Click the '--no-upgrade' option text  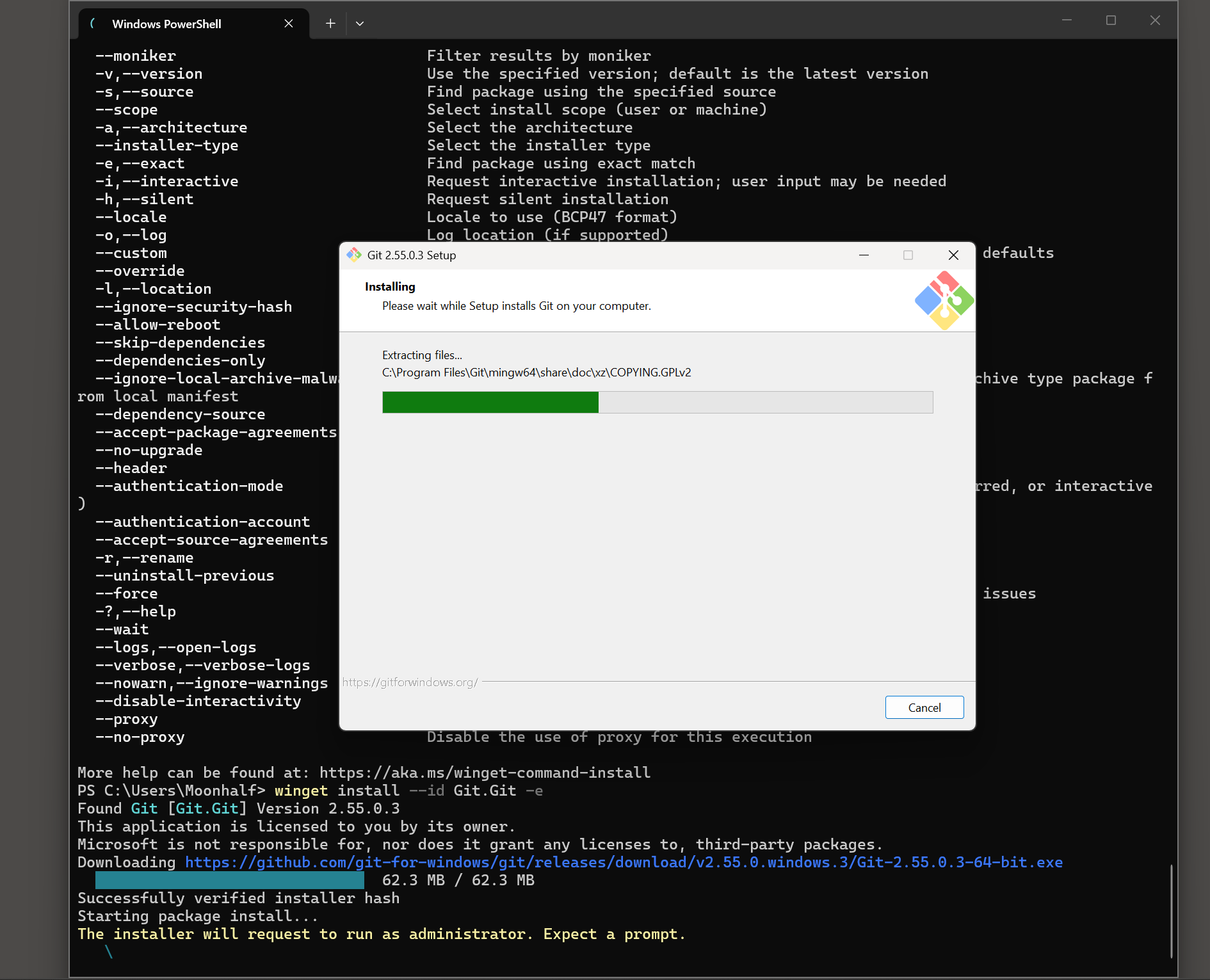(x=149, y=450)
